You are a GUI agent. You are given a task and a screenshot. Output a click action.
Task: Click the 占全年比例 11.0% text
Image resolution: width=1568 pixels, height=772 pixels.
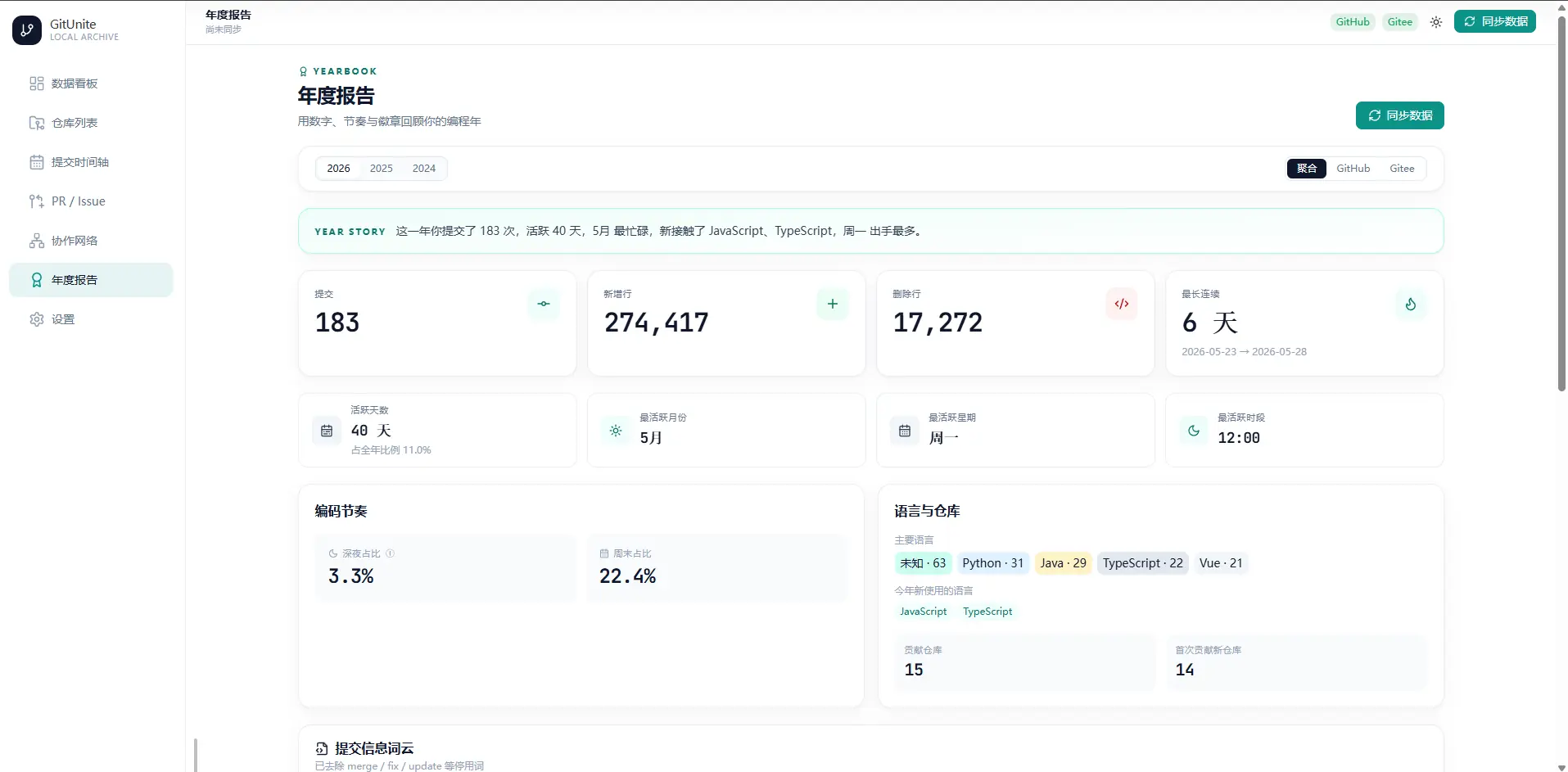pyautogui.click(x=391, y=450)
